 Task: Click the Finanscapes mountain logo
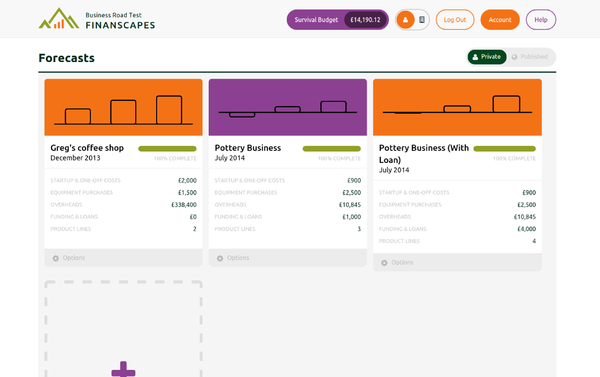pyautogui.click(x=59, y=18)
